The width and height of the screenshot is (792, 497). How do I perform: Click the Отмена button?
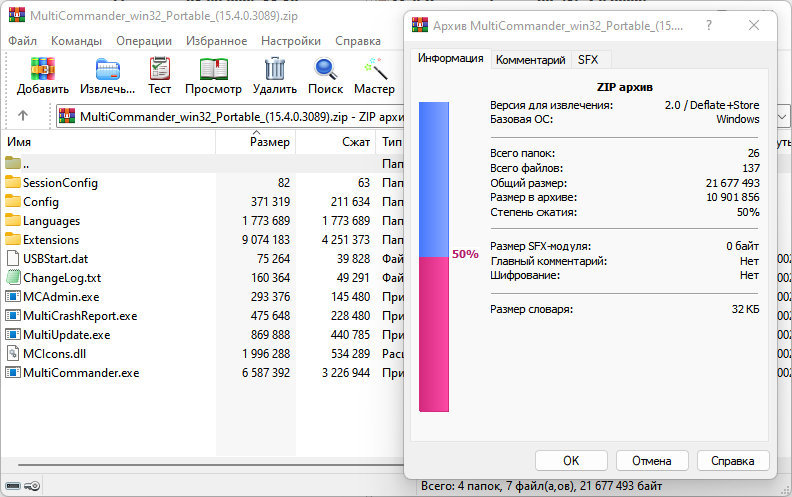[x=652, y=461]
